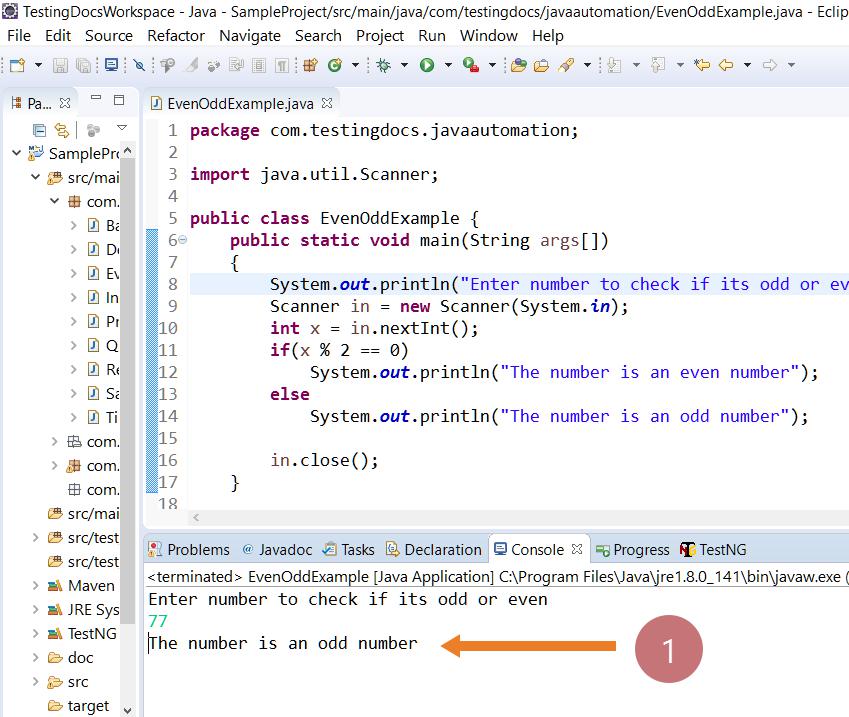Minimize the Package Explorer panel
849x717 pixels.
pos(96,99)
